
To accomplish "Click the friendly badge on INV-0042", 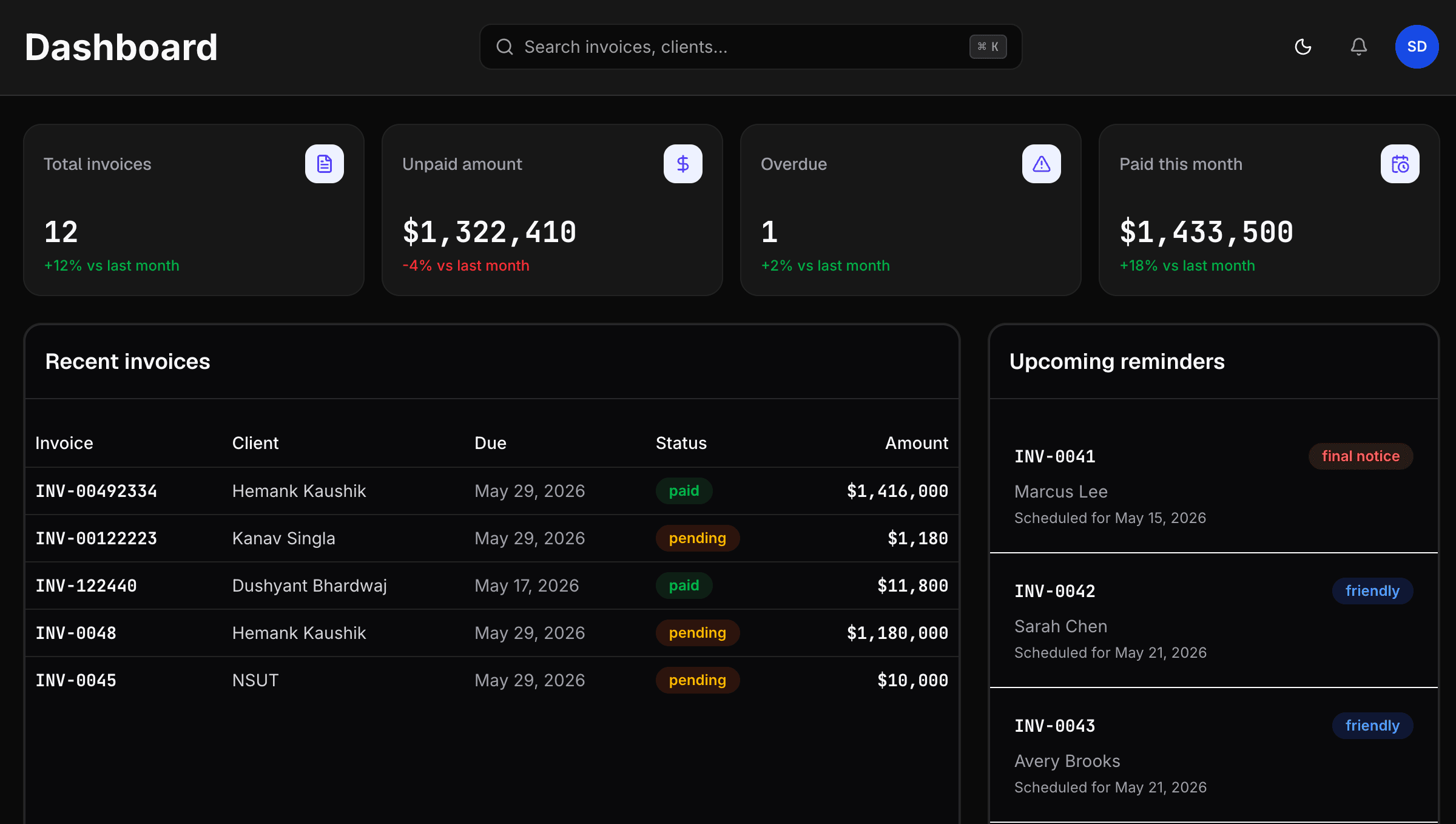I will click(1372, 591).
